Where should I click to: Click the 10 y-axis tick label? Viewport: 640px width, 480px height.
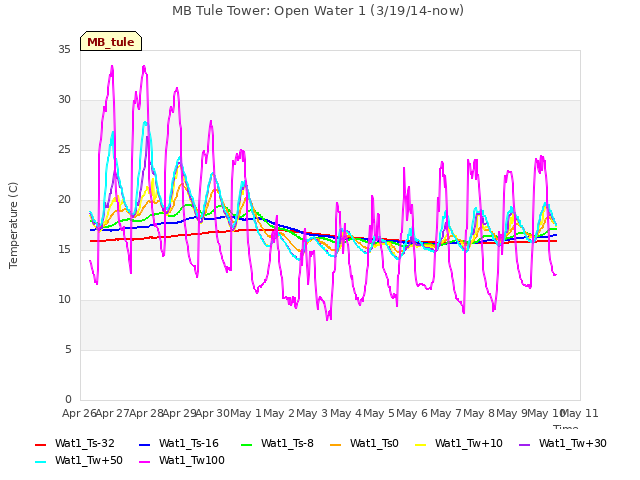[x=64, y=300]
